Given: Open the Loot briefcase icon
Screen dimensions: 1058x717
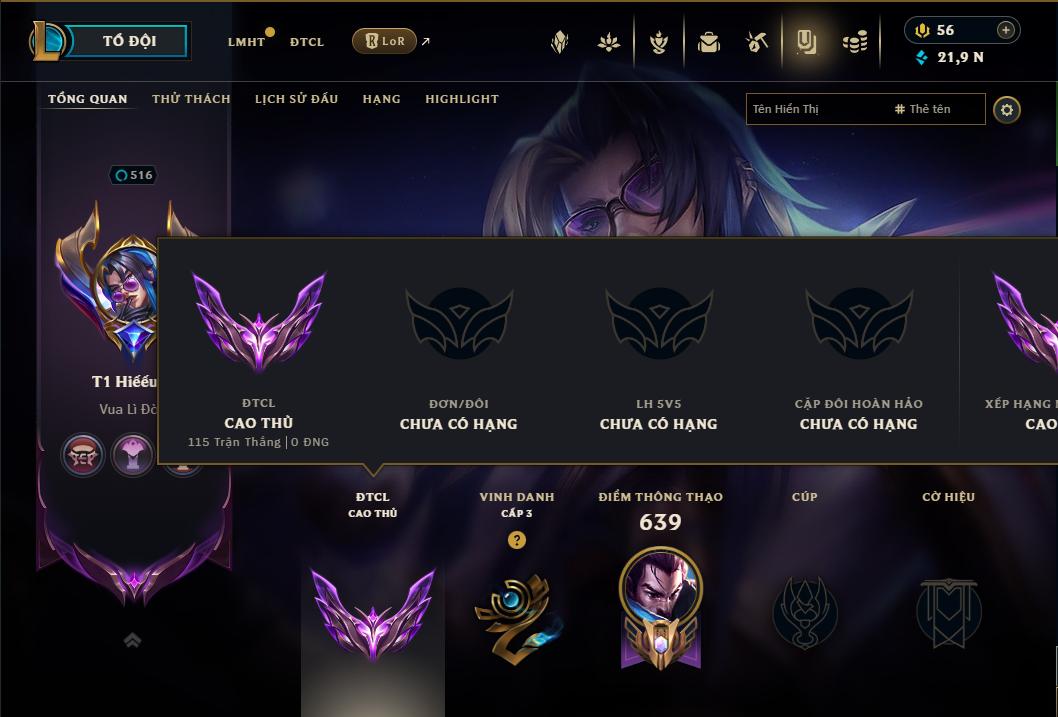Looking at the screenshot, I should click(x=708, y=42).
